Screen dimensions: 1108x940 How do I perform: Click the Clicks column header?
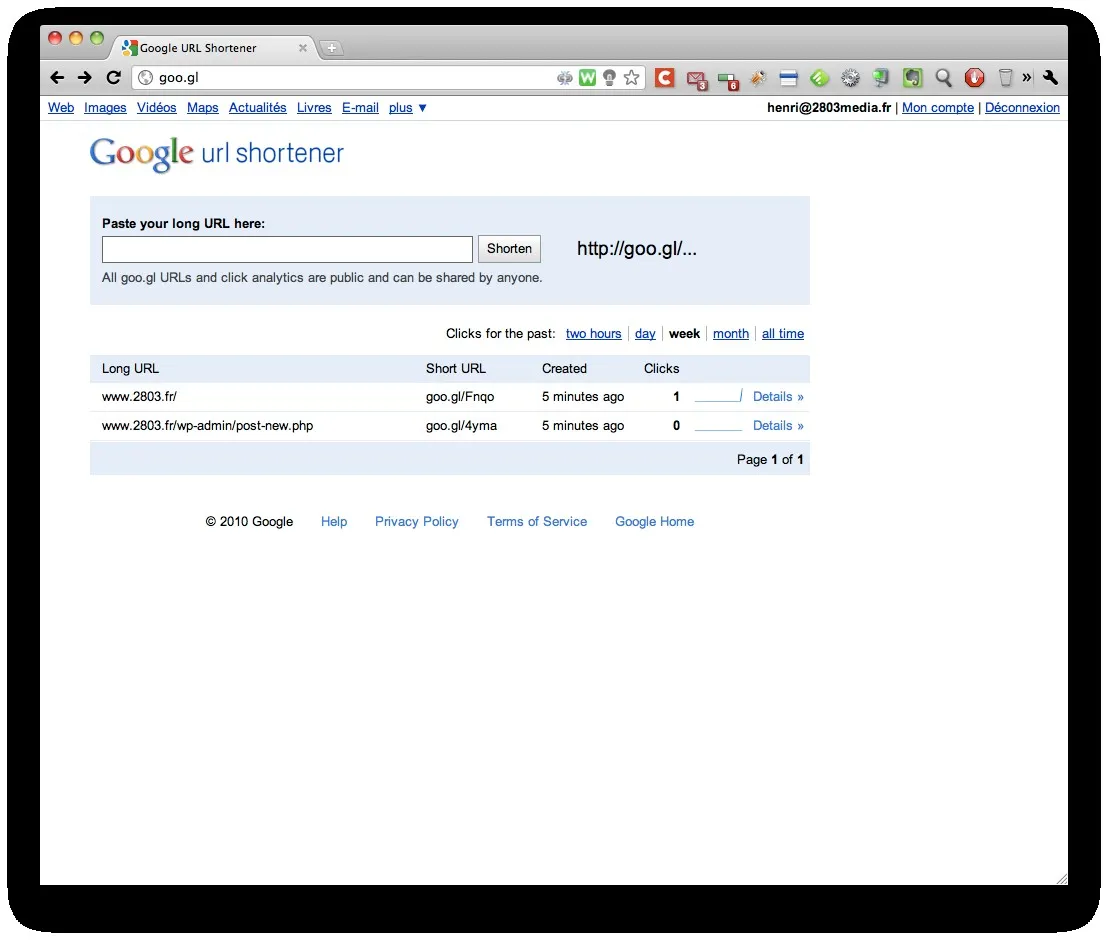tap(661, 368)
